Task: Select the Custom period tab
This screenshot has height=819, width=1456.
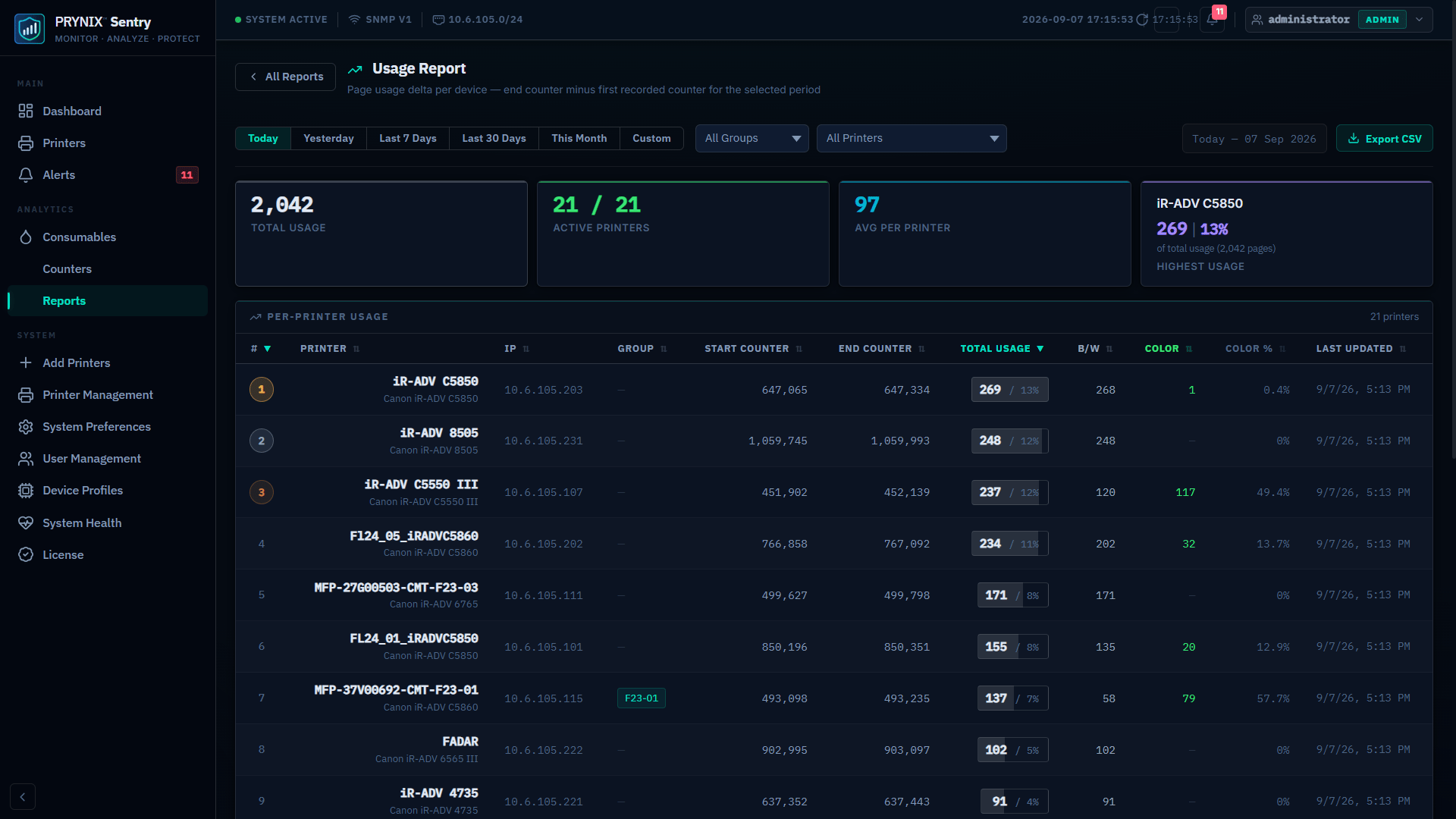Action: tap(651, 139)
